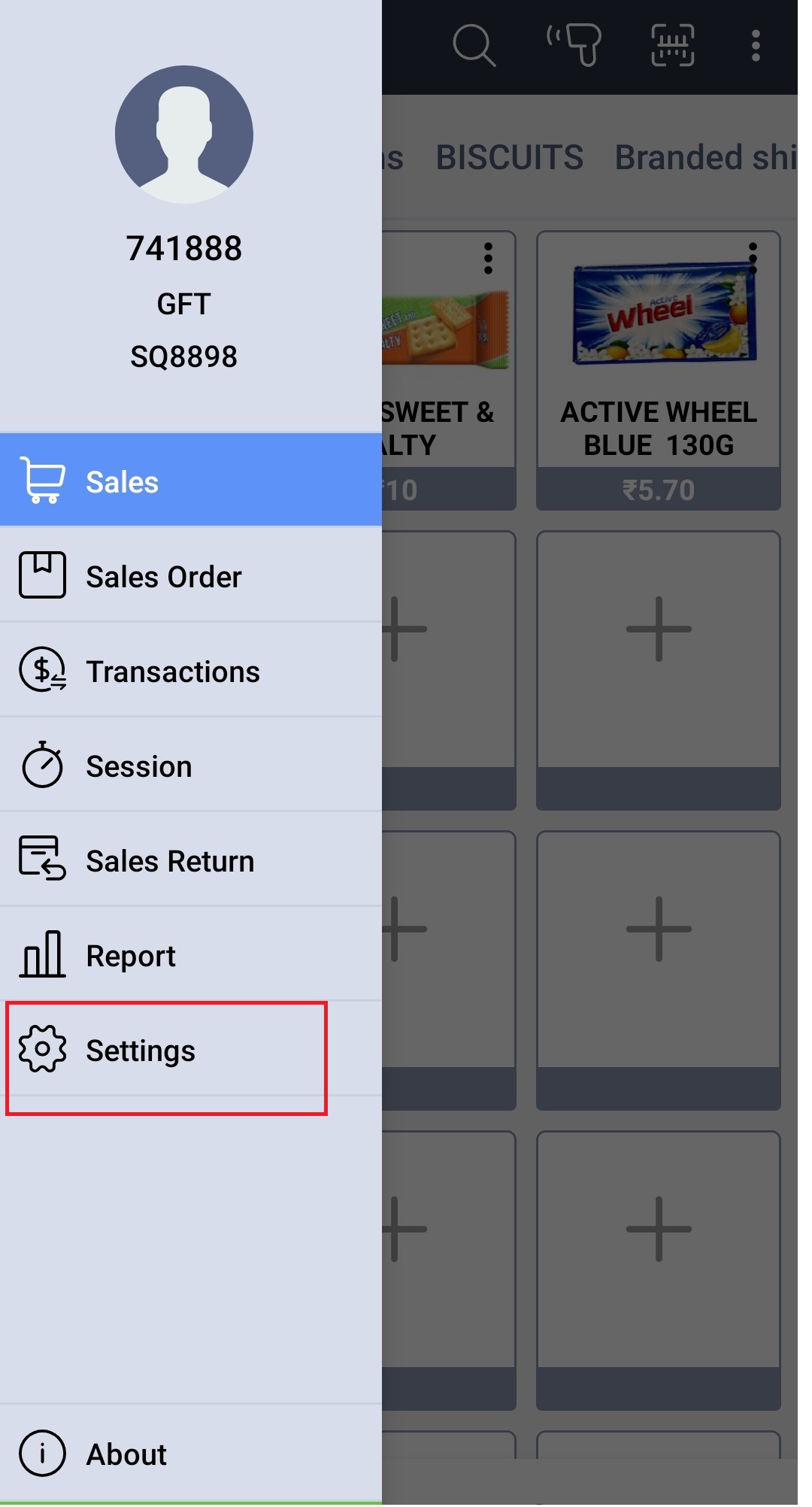The image size is (812, 1507).
Task: Tap the search magnifier icon
Action: click(x=474, y=45)
